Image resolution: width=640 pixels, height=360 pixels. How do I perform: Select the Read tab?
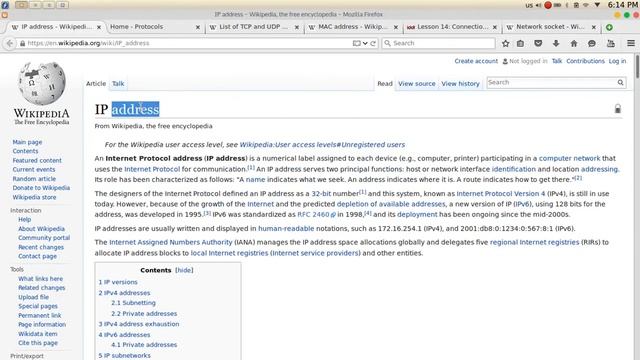click(x=384, y=84)
